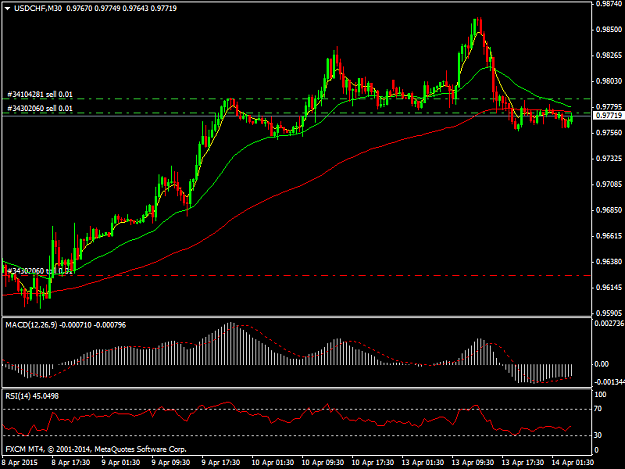Image resolution: width=625 pixels, height=469 pixels.
Task: Click the FXCM MT4 MetaQuotes copyright text
Action: (96, 449)
